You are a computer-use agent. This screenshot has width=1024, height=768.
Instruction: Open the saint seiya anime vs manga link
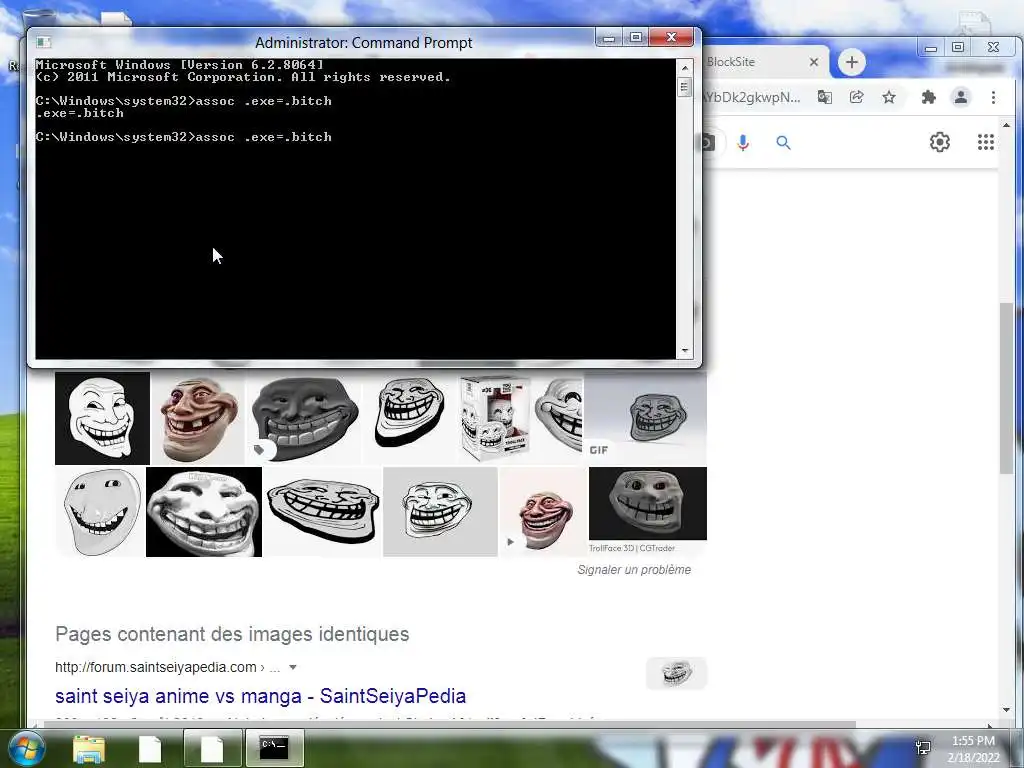click(261, 696)
